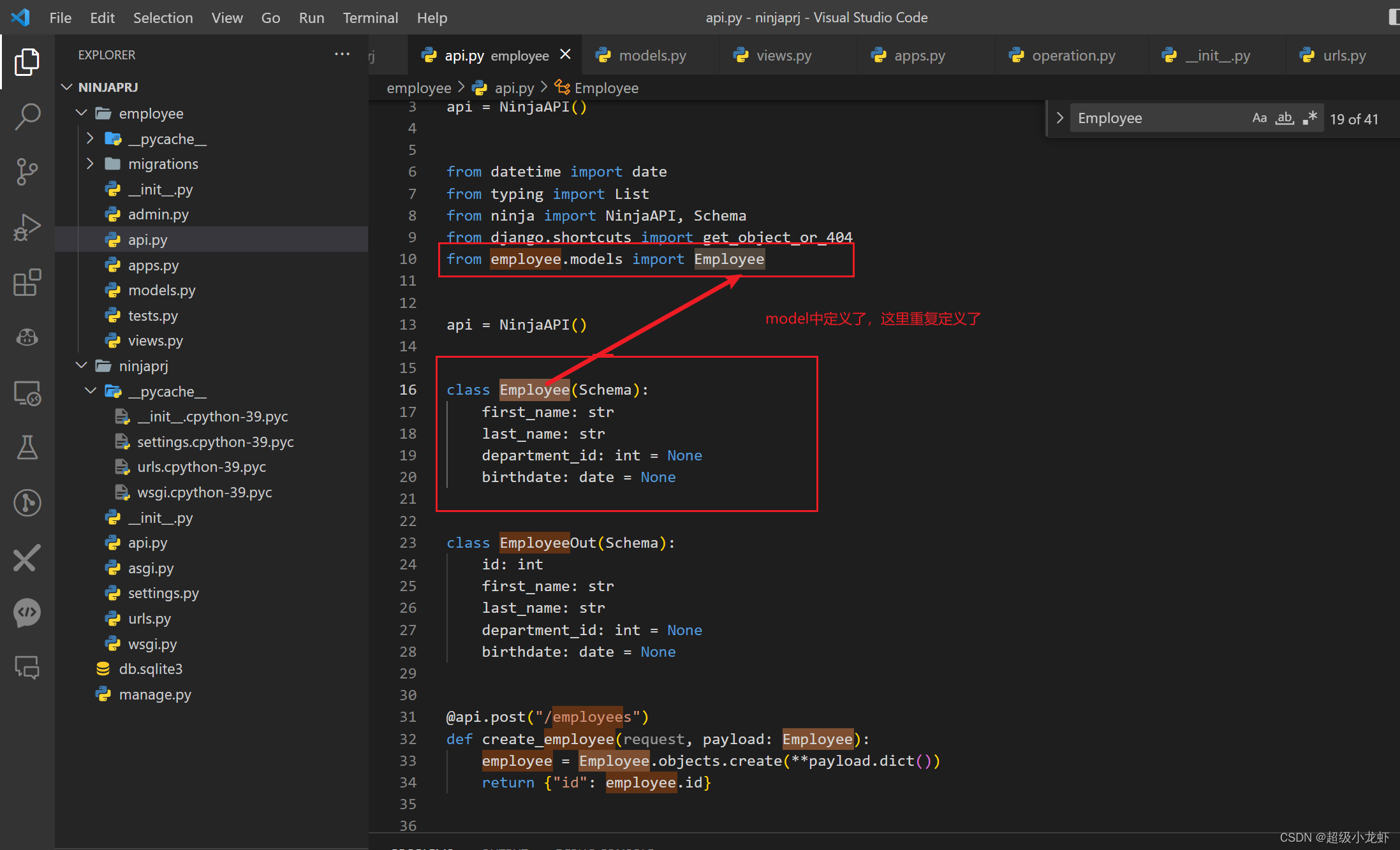Screen dimensions: 1400x850
Task: Close the api.py editor tab
Action: click(565, 55)
